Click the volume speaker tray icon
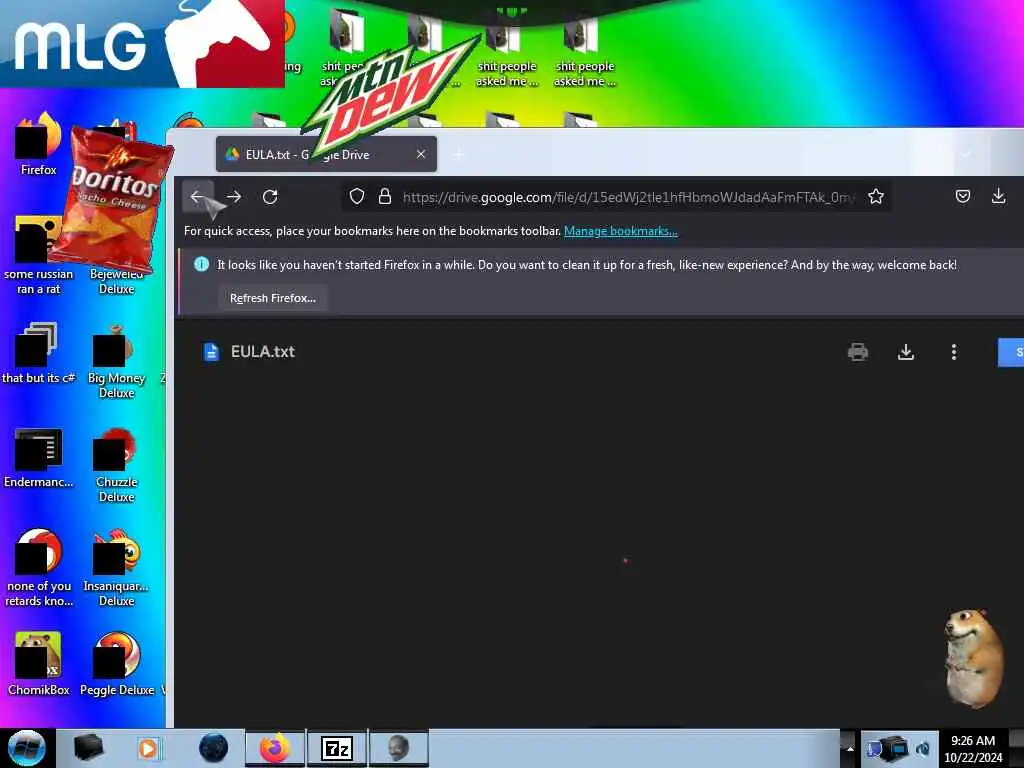This screenshot has width=1024, height=768. [x=923, y=749]
